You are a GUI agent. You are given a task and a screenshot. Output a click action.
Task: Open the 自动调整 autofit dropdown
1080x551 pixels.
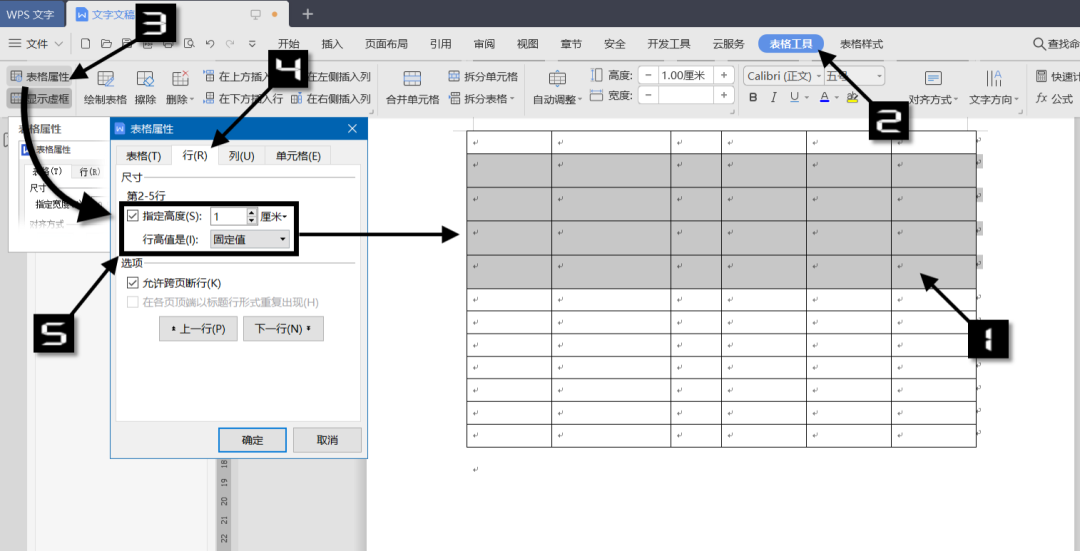tap(557, 87)
